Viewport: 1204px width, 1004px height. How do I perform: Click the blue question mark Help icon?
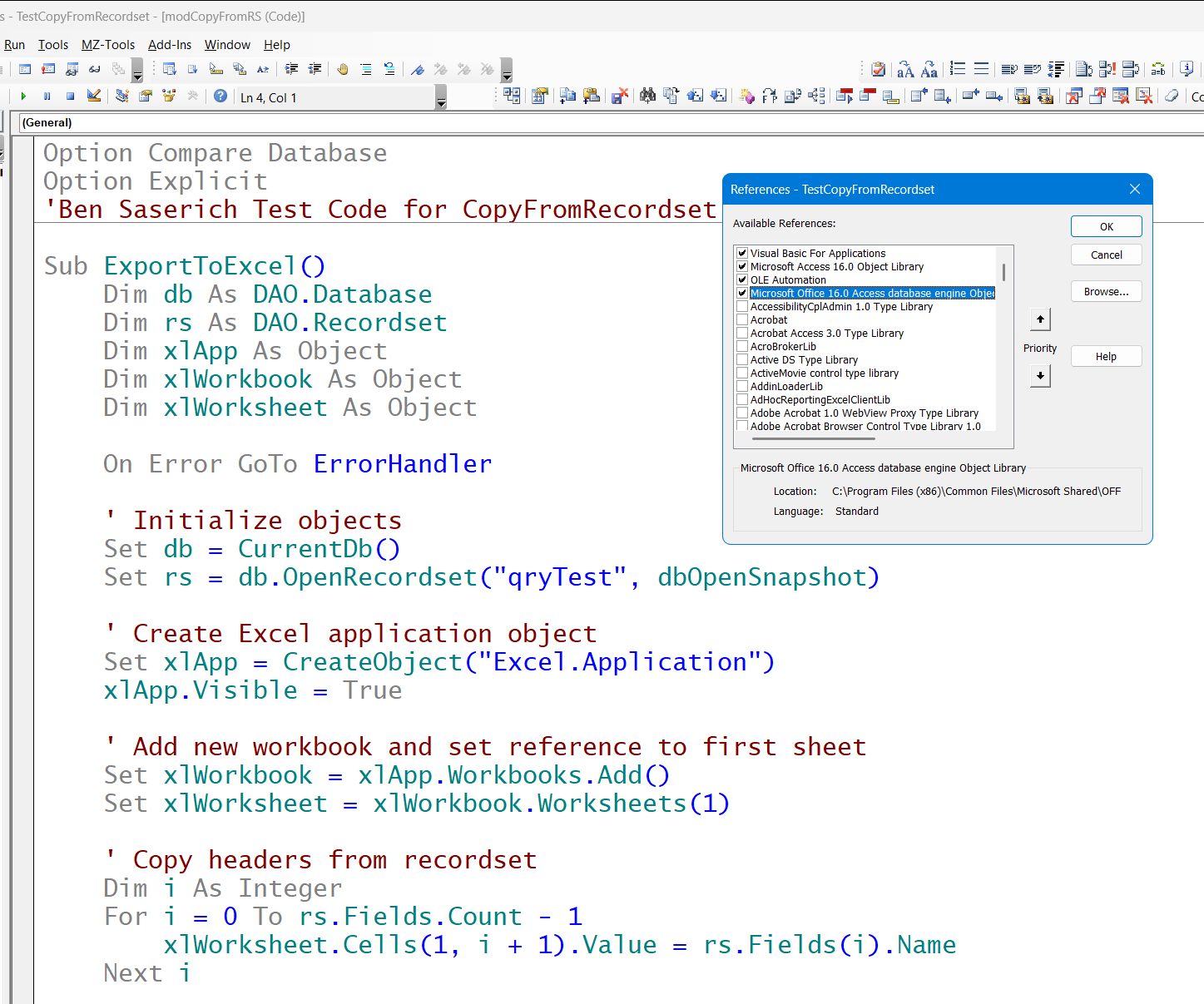[x=220, y=96]
